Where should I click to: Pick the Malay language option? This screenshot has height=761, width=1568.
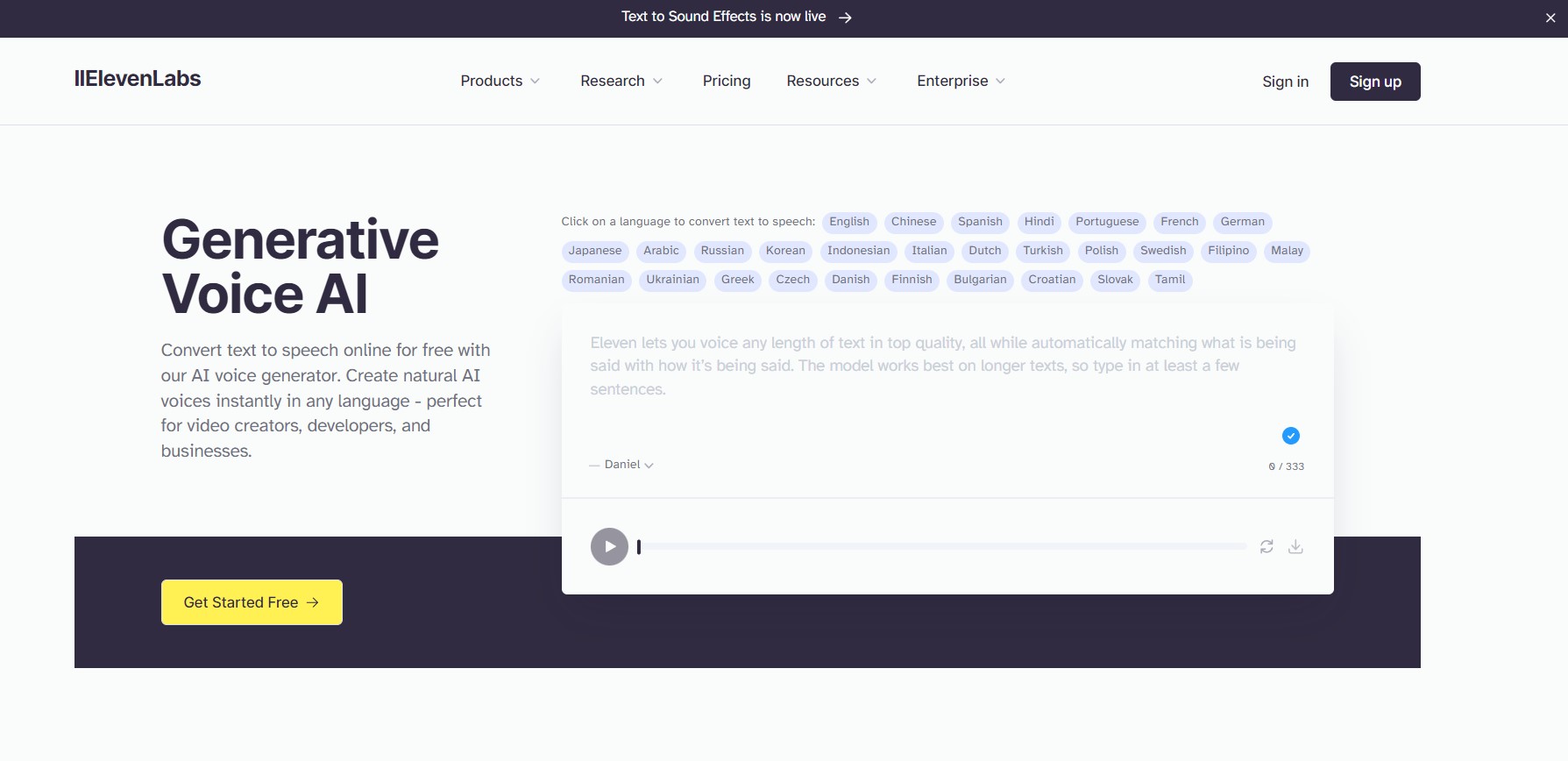tap(1287, 251)
